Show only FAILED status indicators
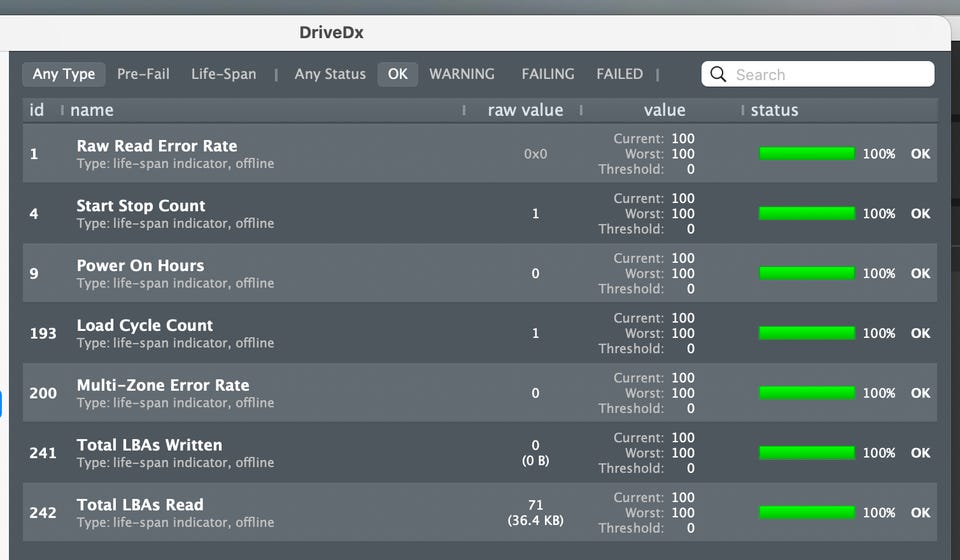This screenshot has width=960, height=560. pos(620,74)
